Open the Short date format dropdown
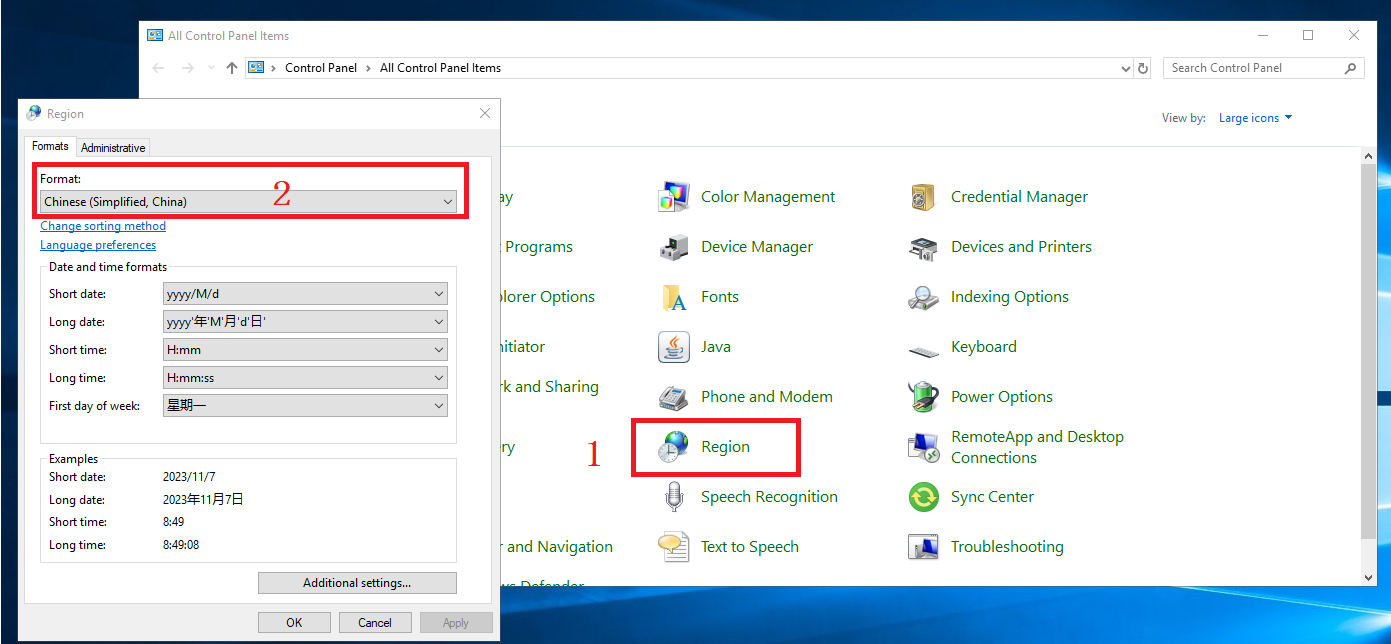Viewport: 1391px width, 644px height. [x=305, y=294]
